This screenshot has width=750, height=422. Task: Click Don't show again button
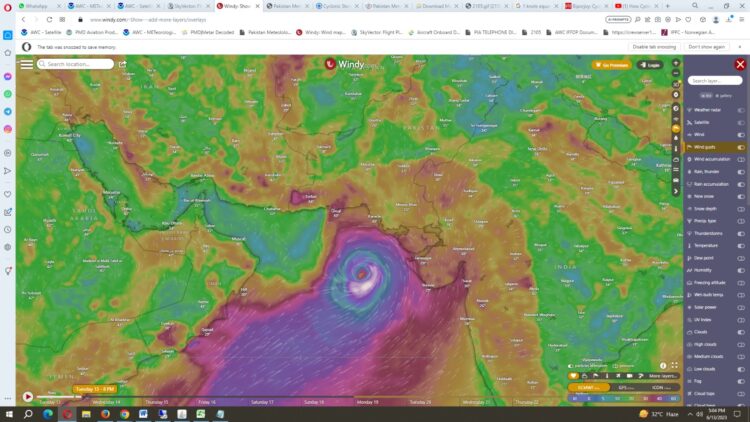(706, 47)
